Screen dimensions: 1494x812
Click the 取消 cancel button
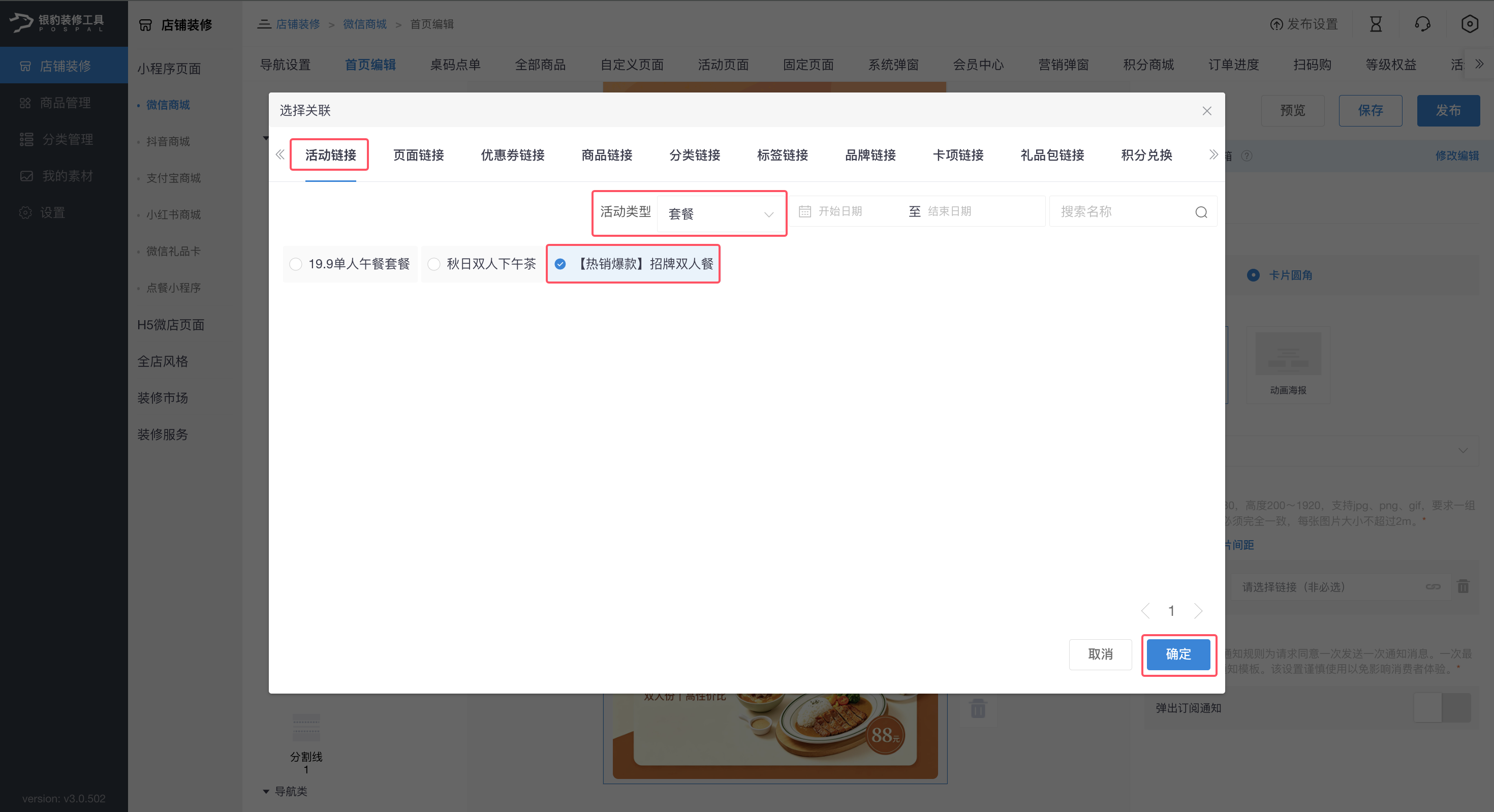coord(1100,654)
